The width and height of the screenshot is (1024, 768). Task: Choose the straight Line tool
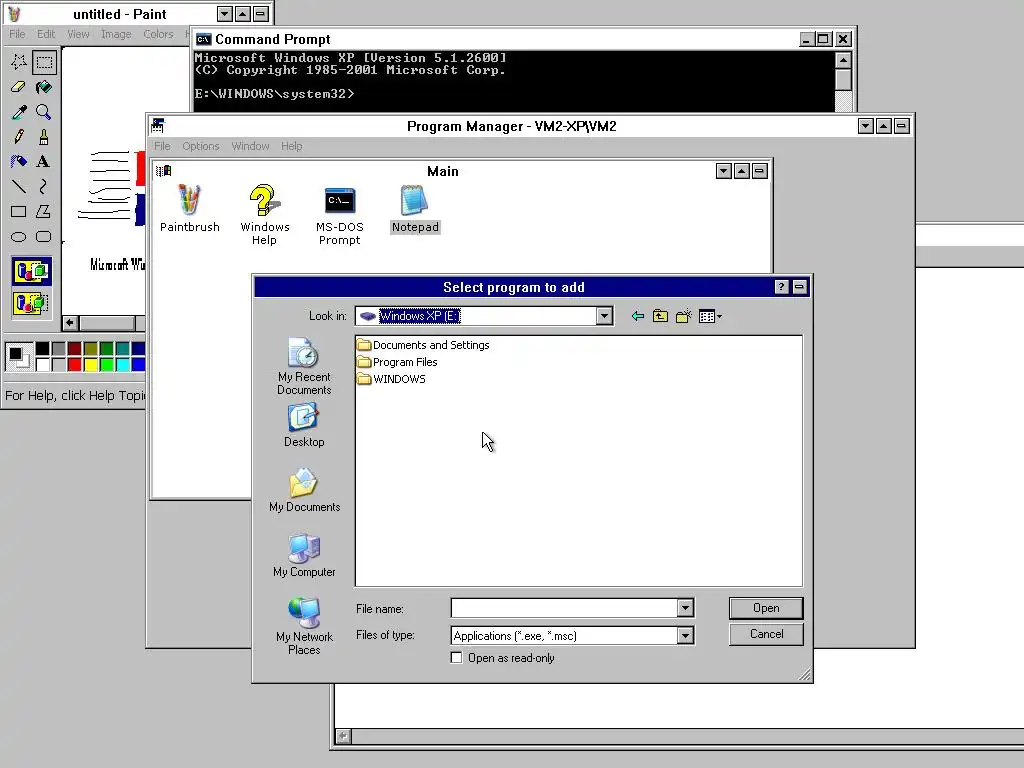18,186
